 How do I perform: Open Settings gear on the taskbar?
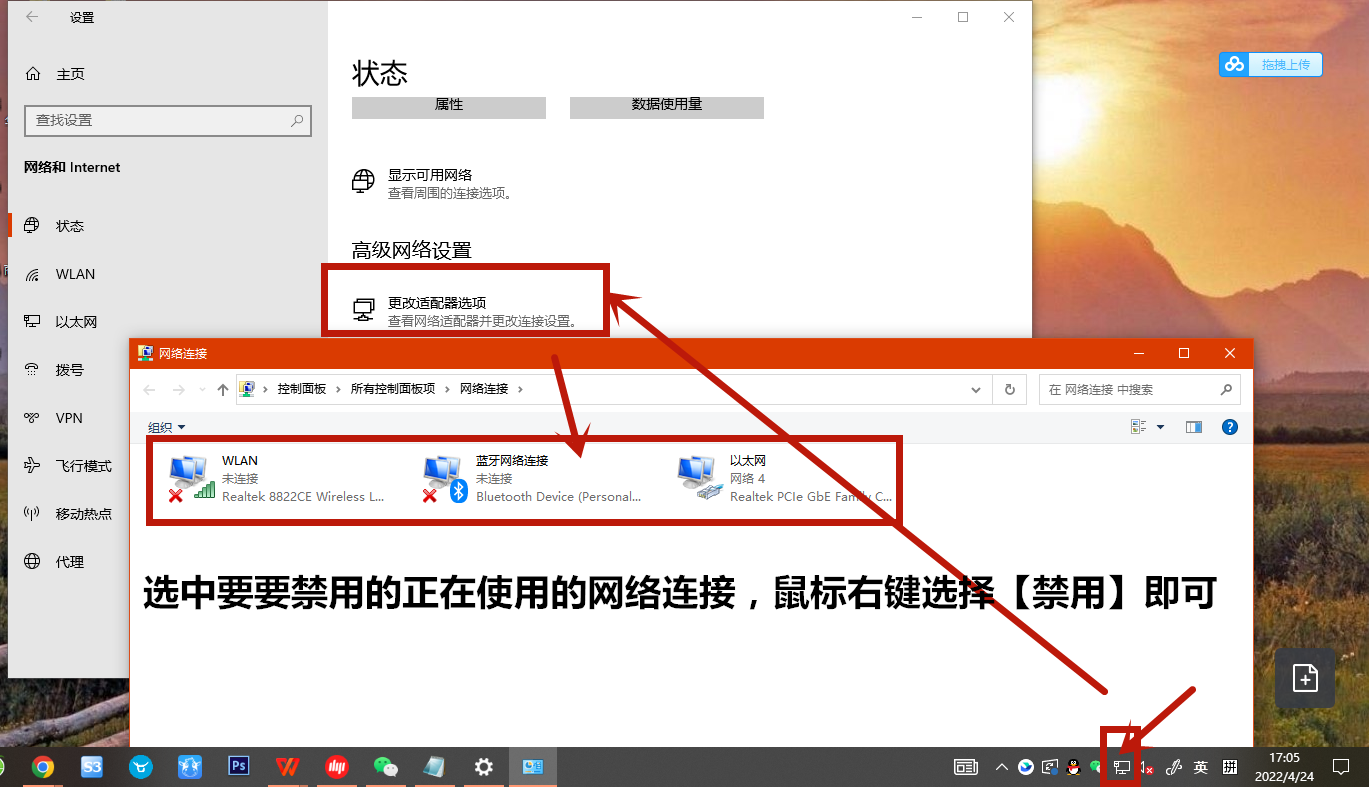[x=484, y=767]
